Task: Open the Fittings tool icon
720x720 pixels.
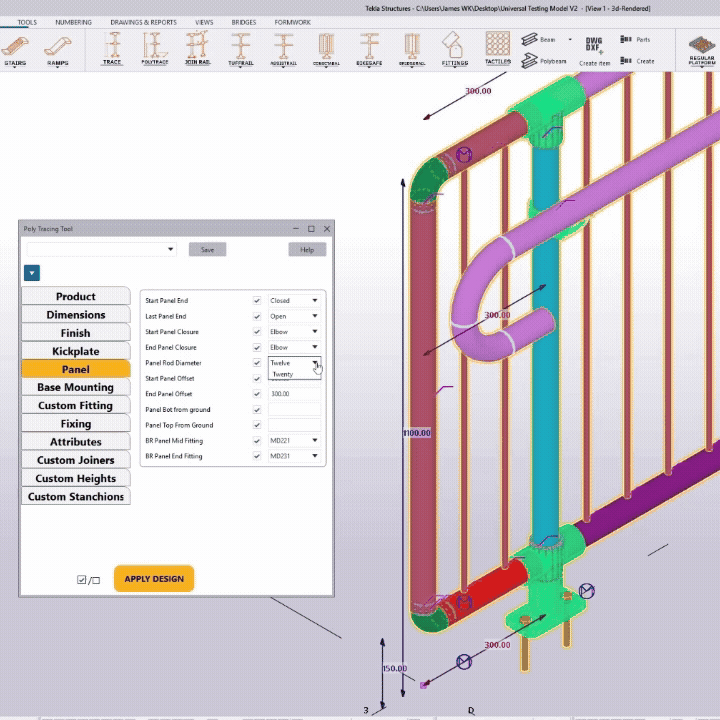Action: (454, 47)
